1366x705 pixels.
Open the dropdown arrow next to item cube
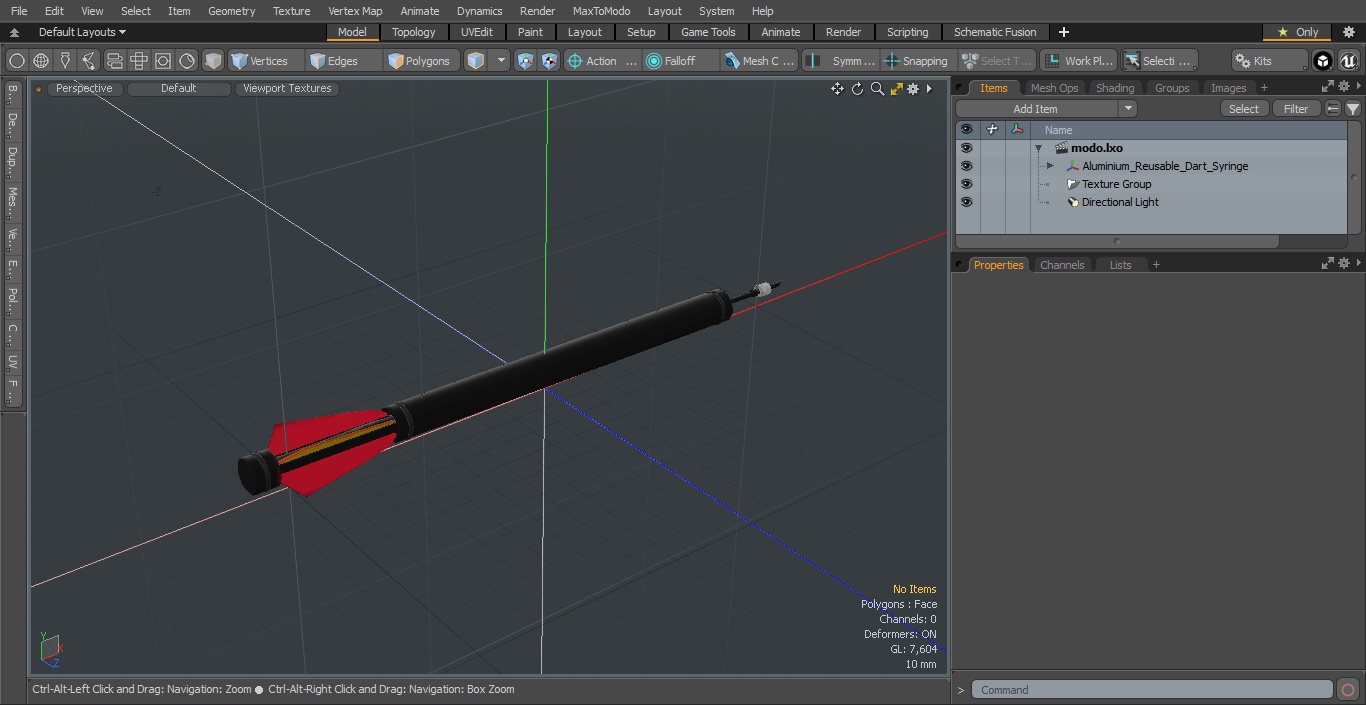point(502,61)
